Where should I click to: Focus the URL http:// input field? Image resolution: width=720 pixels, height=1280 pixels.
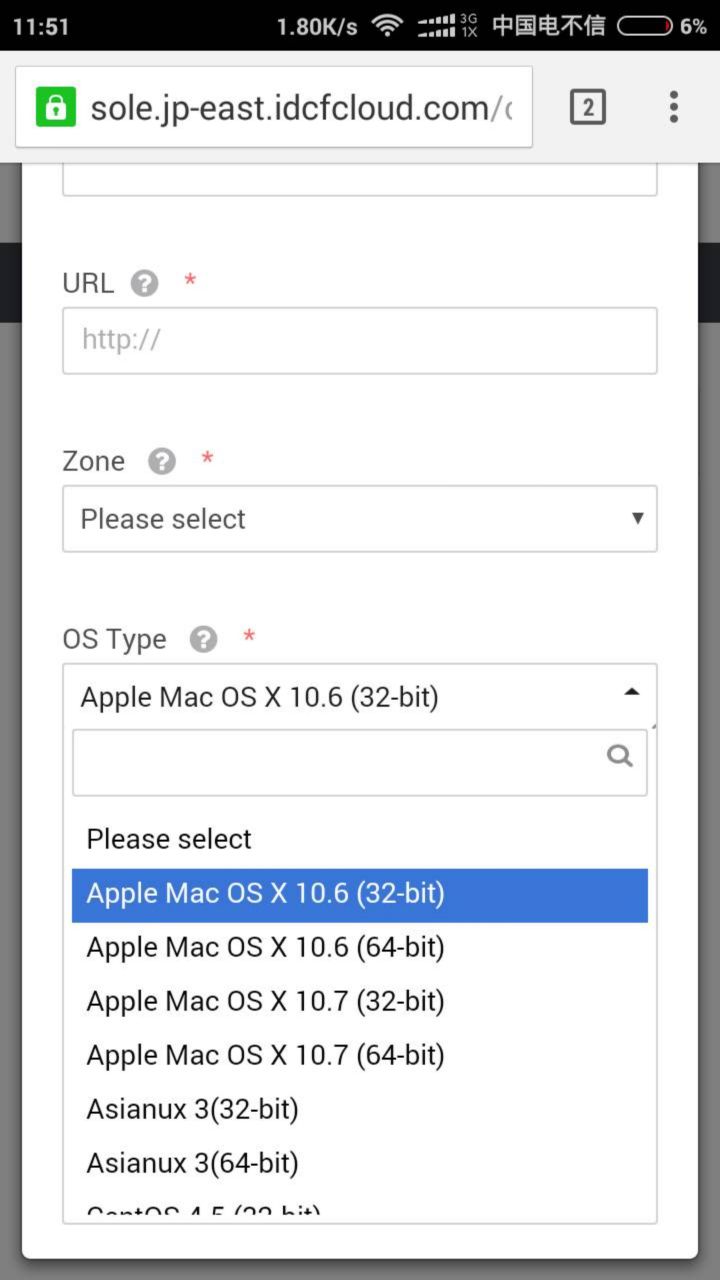click(359, 340)
